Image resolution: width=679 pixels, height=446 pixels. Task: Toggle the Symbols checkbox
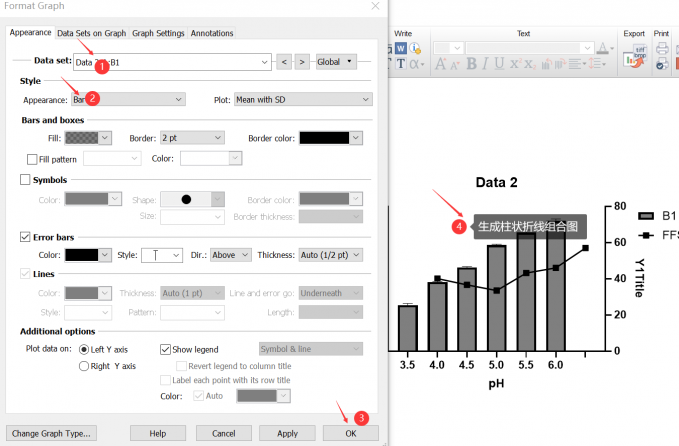point(25,179)
